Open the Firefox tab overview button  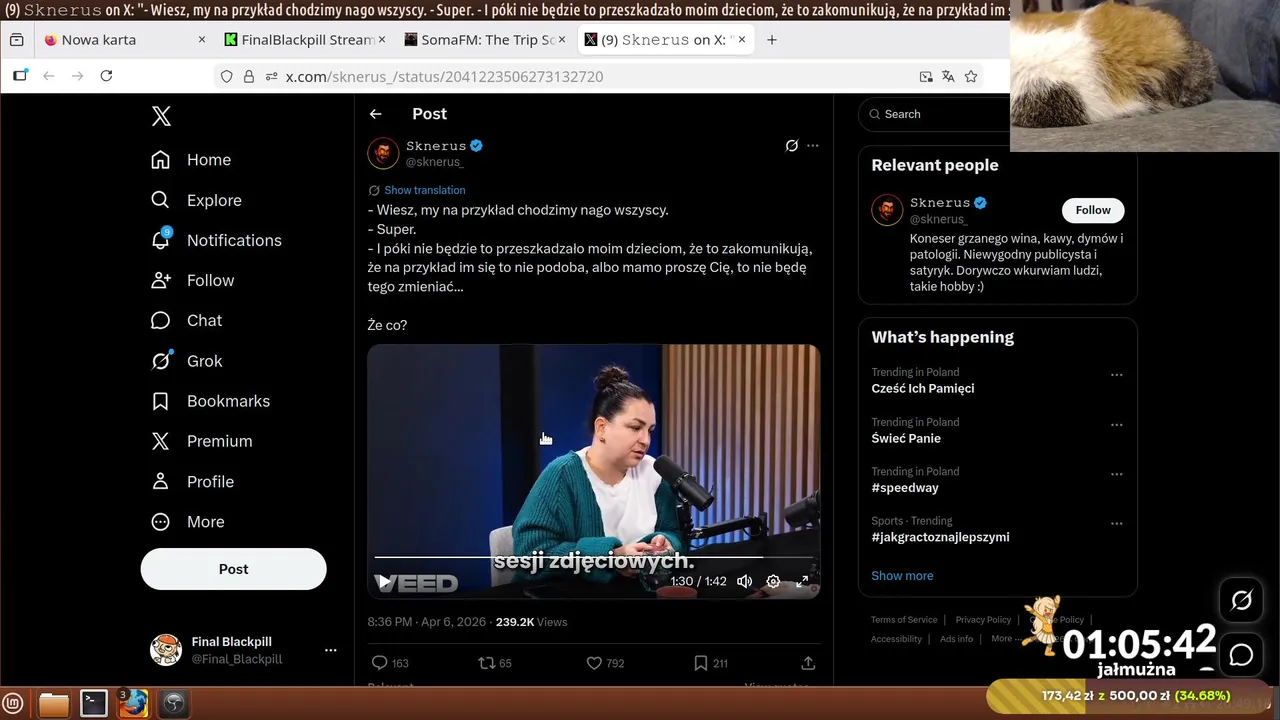[x=17, y=40]
